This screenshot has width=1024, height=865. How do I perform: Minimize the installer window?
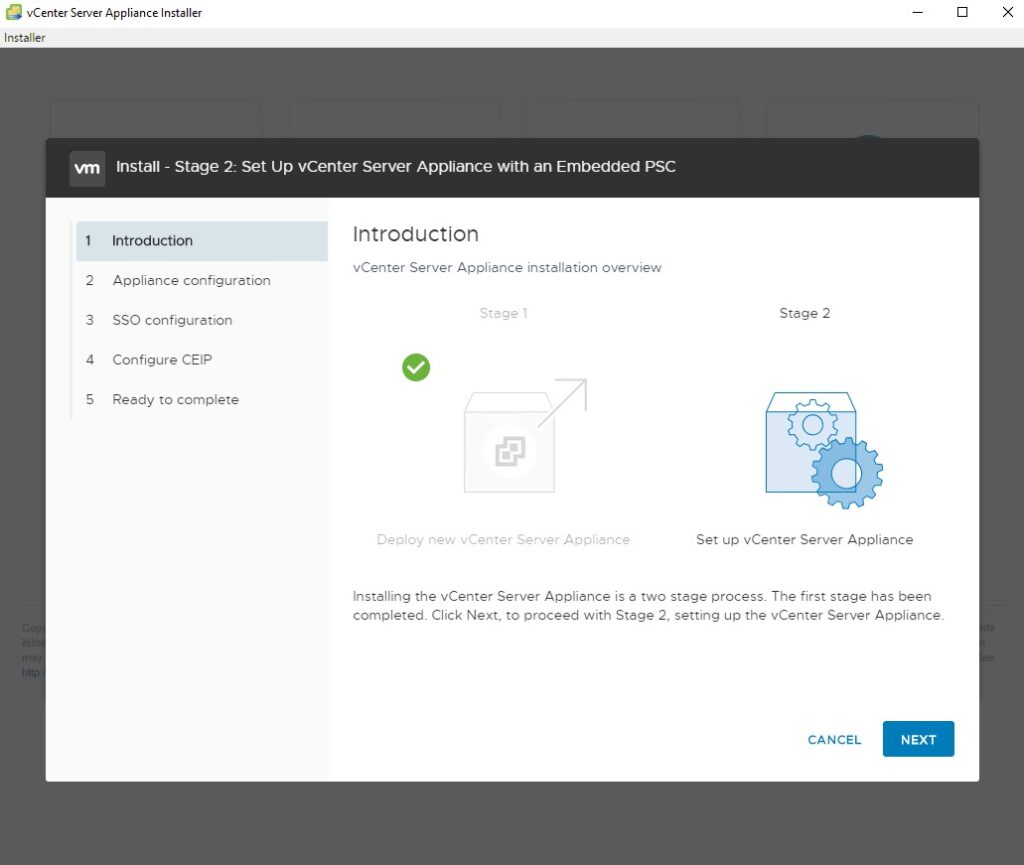coord(918,12)
